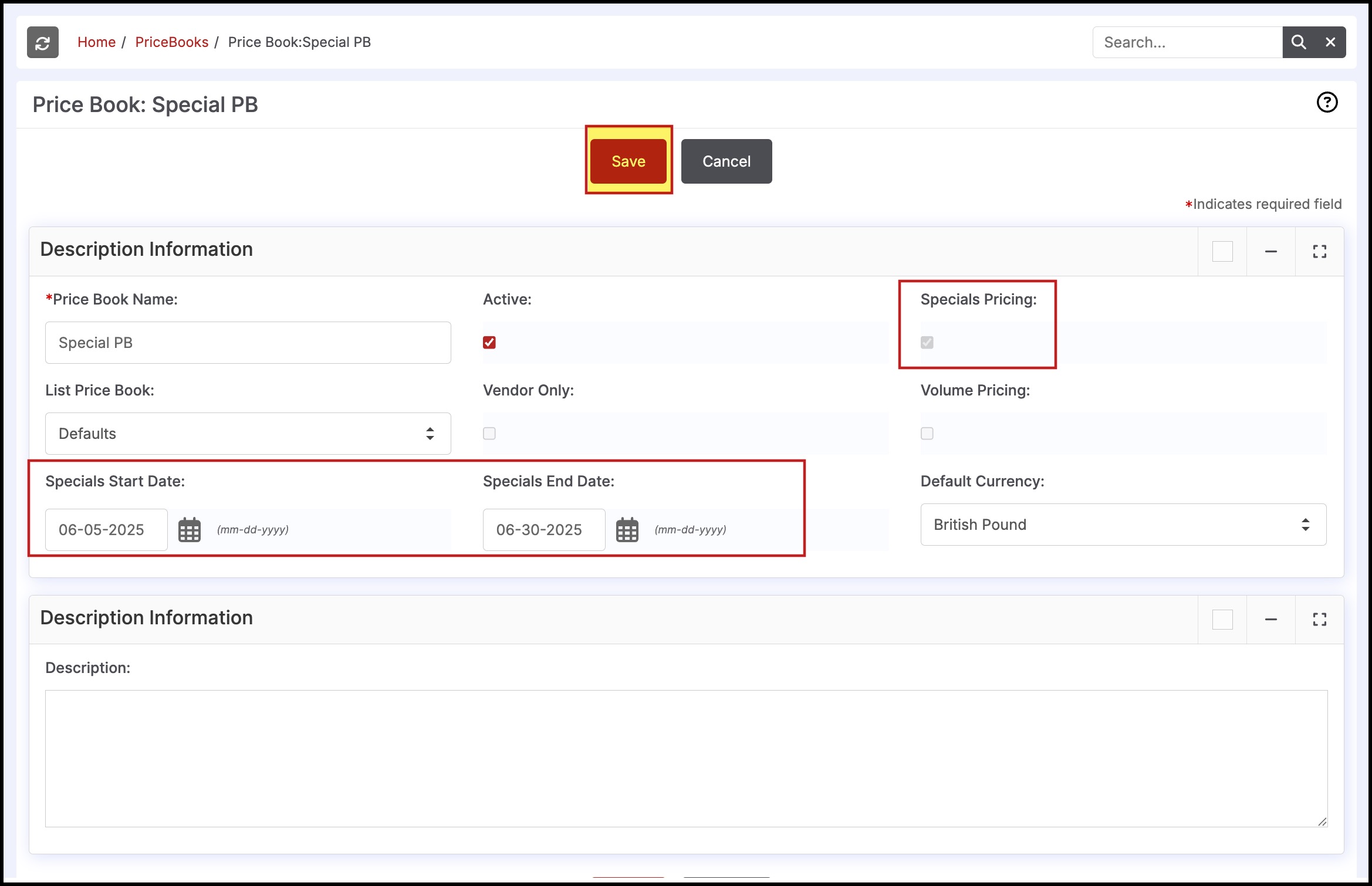Click the search magnifier icon
1372x886 pixels.
[x=1298, y=42]
